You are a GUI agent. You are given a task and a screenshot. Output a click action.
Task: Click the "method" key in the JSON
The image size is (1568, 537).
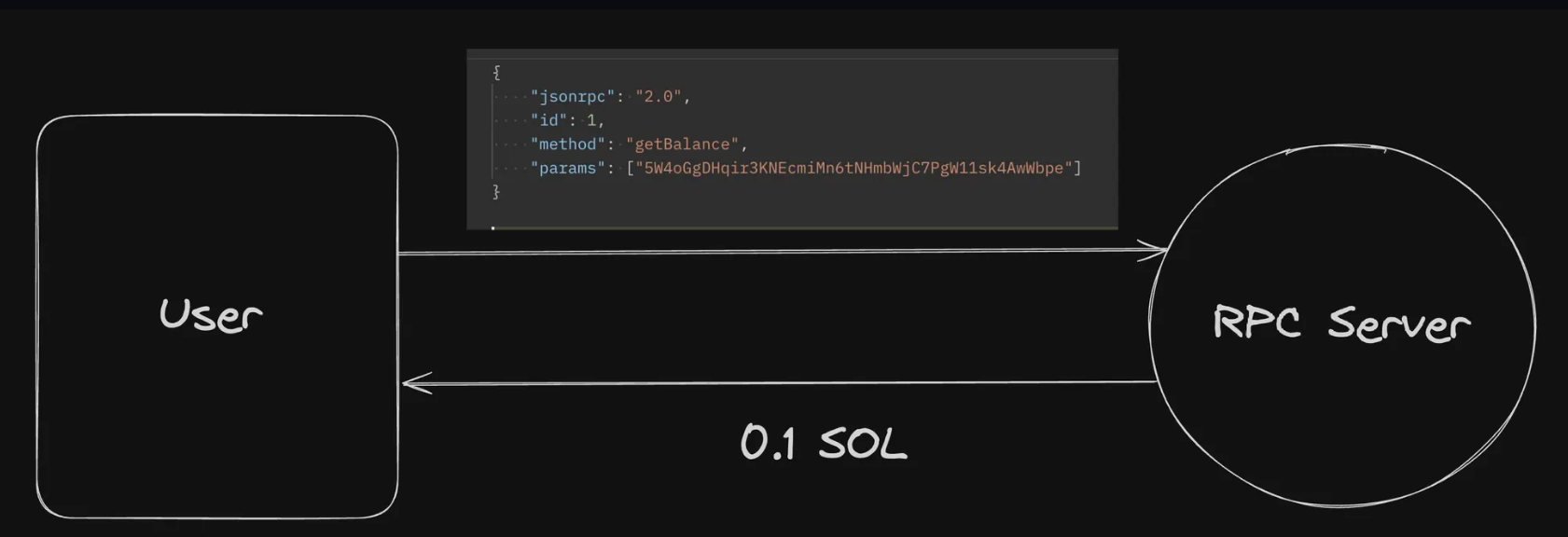pos(568,145)
